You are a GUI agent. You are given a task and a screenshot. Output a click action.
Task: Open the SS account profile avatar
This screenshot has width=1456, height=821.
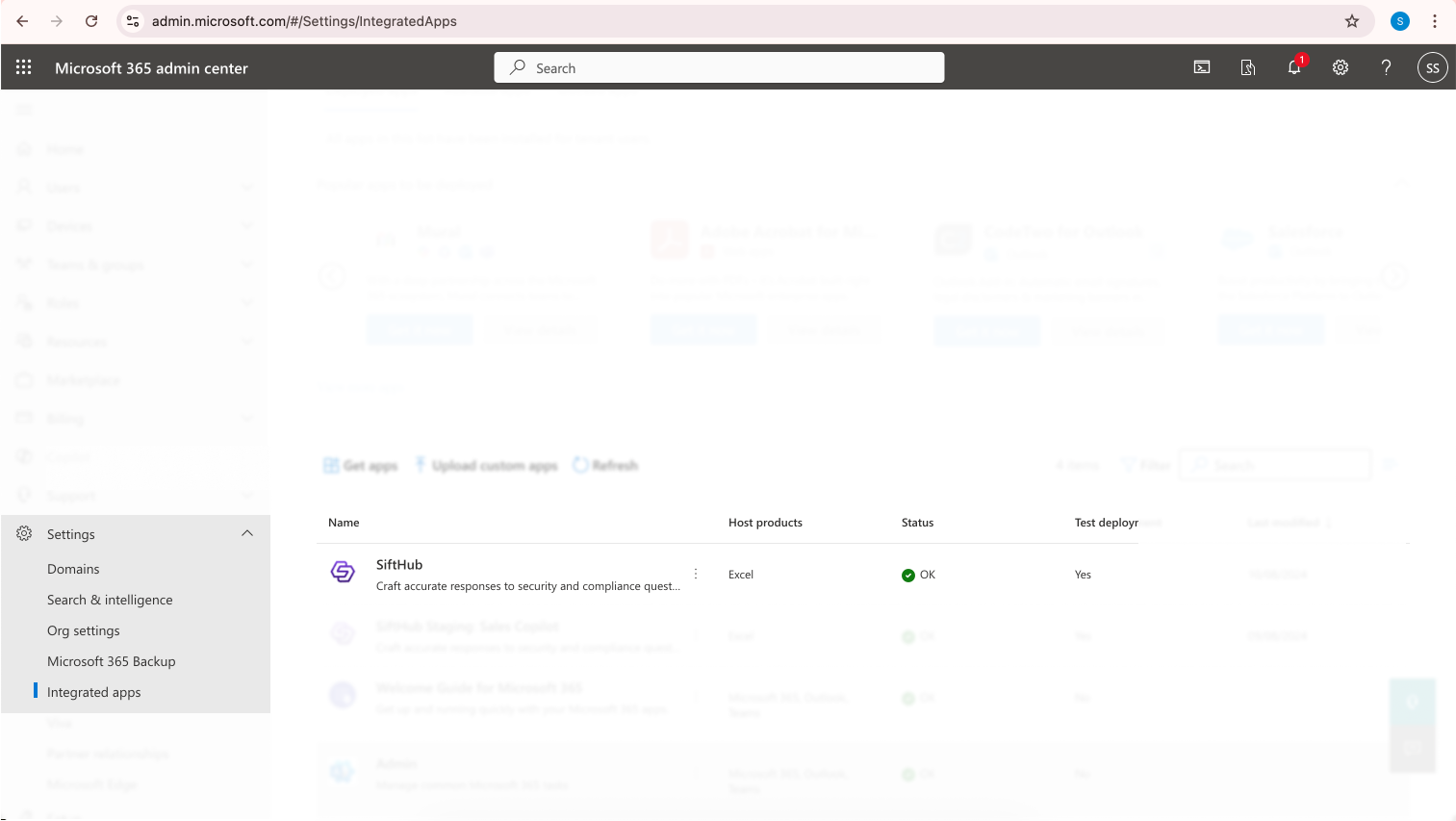(1432, 67)
